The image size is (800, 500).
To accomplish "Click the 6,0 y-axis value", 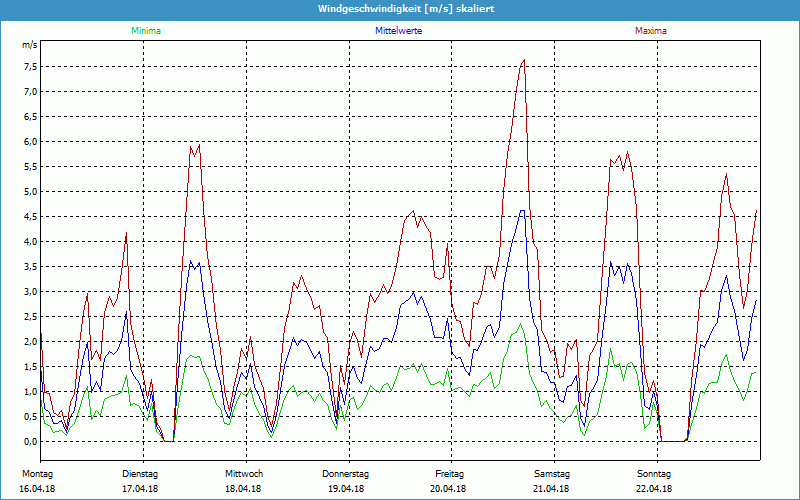I will pyautogui.click(x=30, y=142).
